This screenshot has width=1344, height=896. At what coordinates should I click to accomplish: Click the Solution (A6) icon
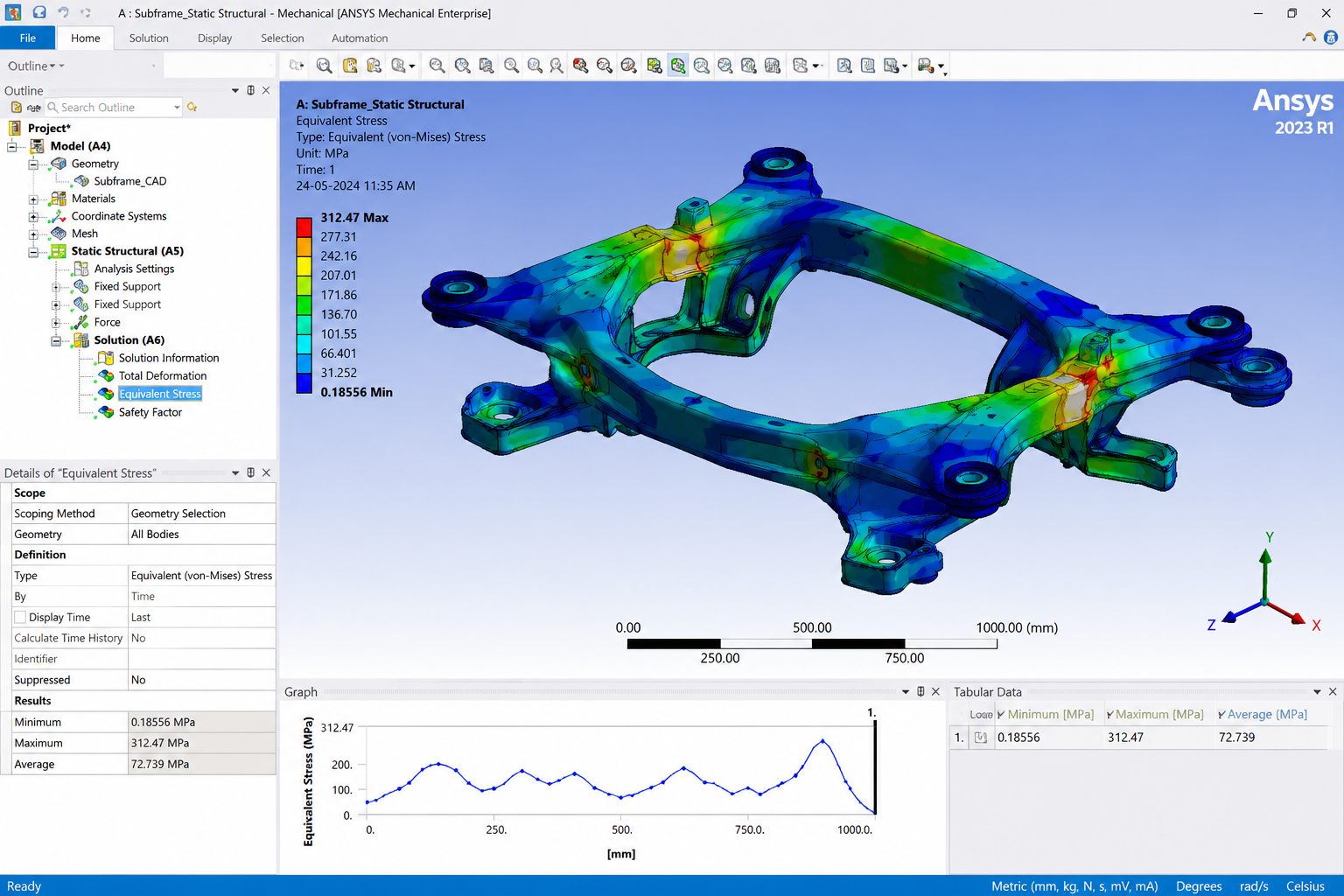click(81, 340)
